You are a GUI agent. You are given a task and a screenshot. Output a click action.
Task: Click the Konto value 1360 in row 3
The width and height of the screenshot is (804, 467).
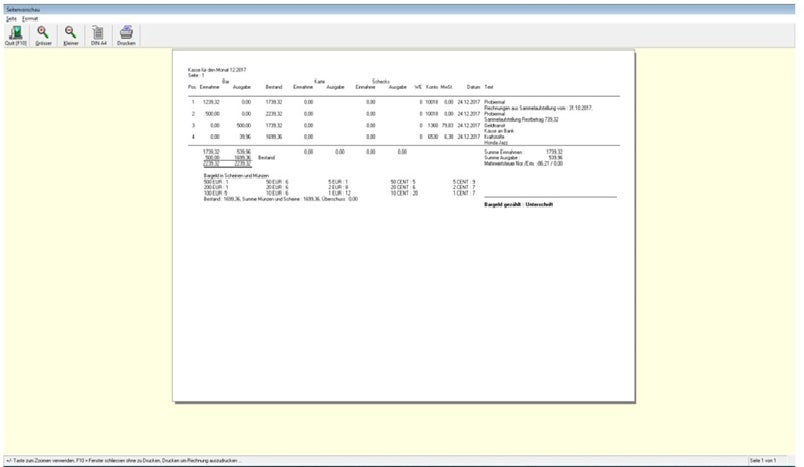(433, 126)
